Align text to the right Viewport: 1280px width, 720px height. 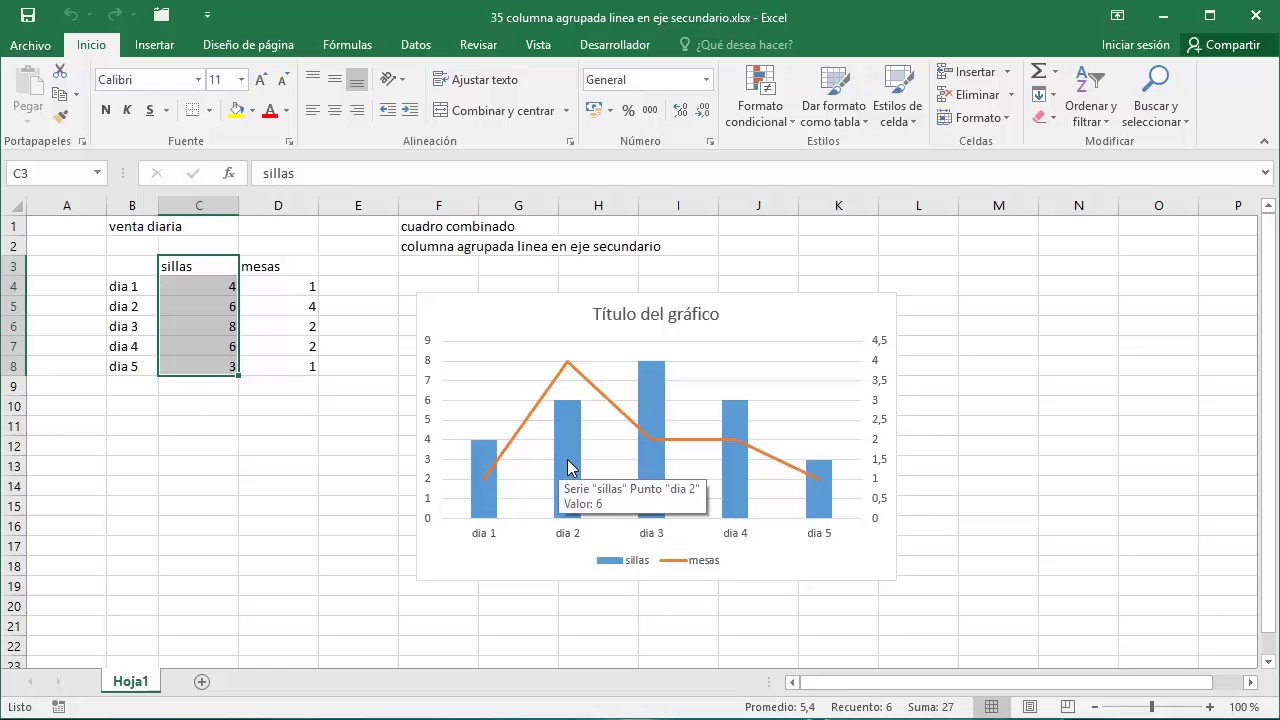click(357, 110)
